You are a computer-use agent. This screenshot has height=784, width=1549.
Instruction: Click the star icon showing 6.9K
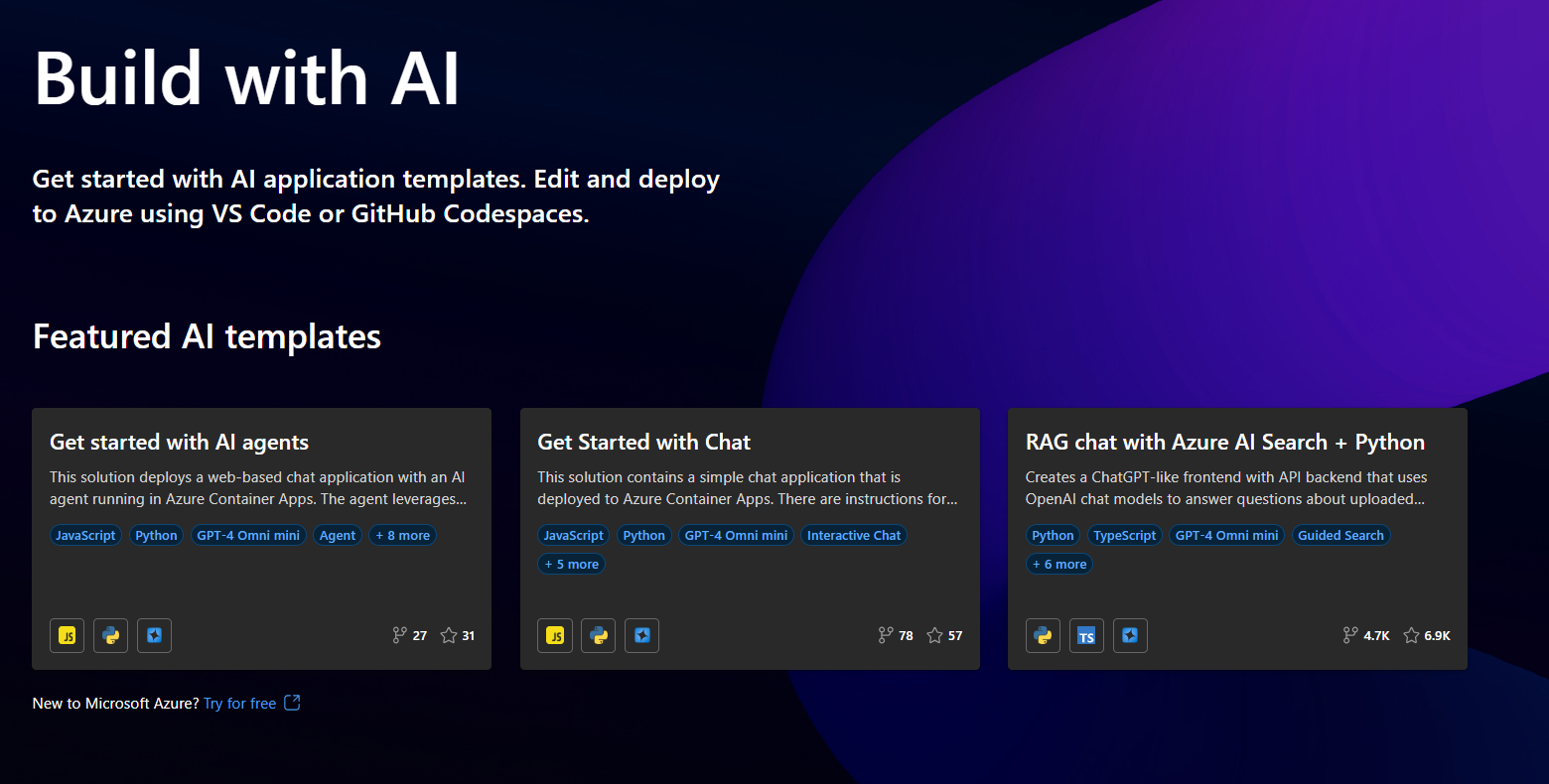pyautogui.click(x=1411, y=635)
